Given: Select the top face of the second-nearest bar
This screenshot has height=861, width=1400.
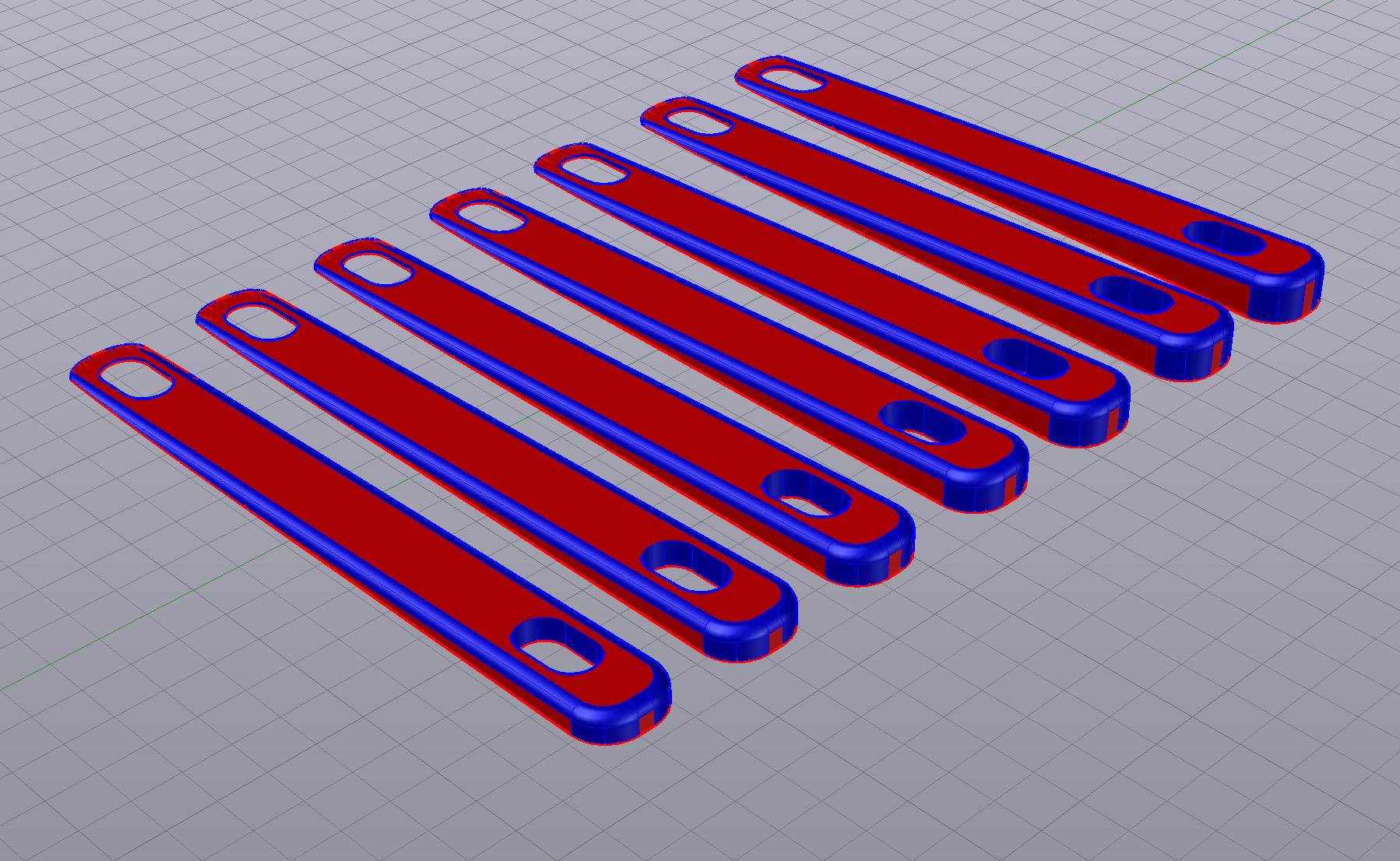Looking at the screenshot, I should pyautogui.click(x=467, y=444).
